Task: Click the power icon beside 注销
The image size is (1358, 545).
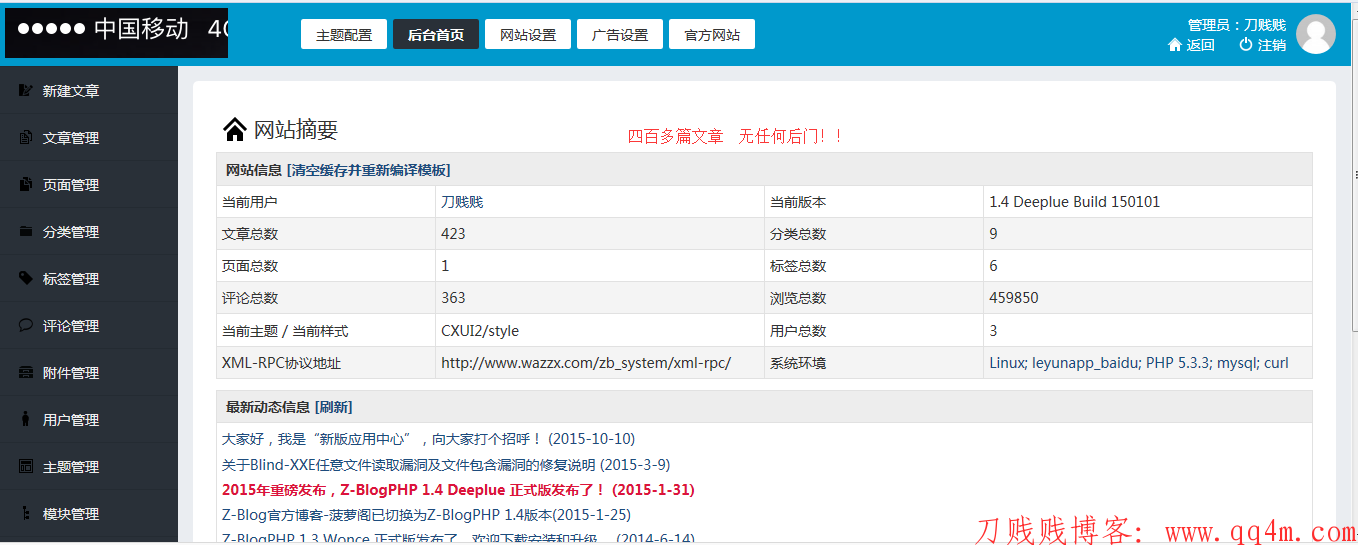Action: coord(1246,45)
